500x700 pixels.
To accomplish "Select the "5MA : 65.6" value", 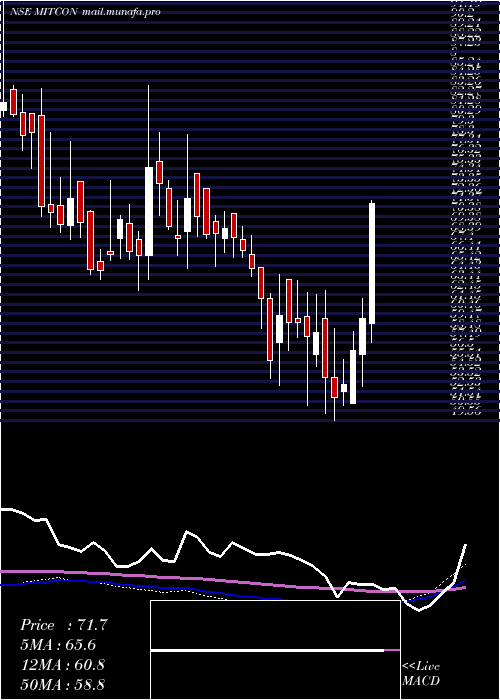I will (58, 645).
